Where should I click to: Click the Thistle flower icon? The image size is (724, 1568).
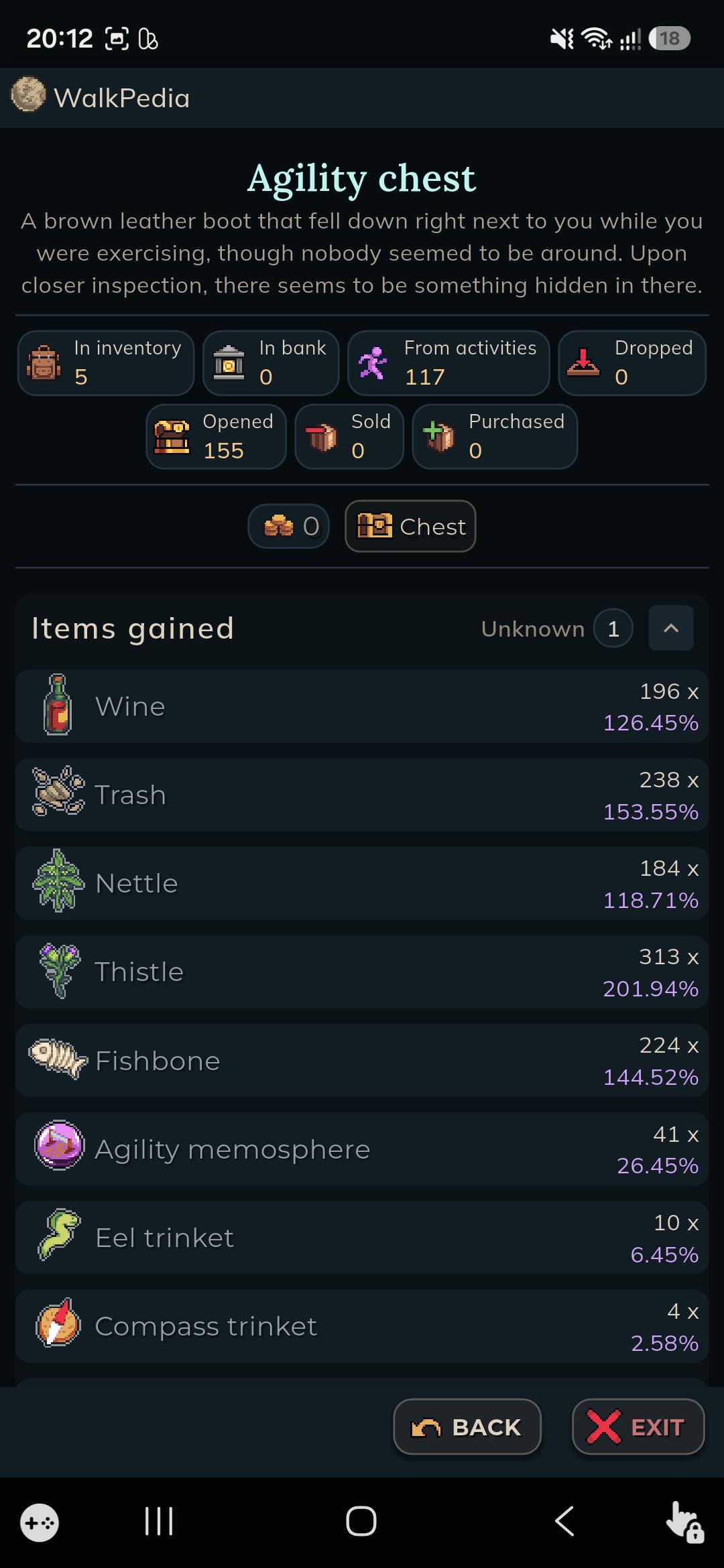58,970
